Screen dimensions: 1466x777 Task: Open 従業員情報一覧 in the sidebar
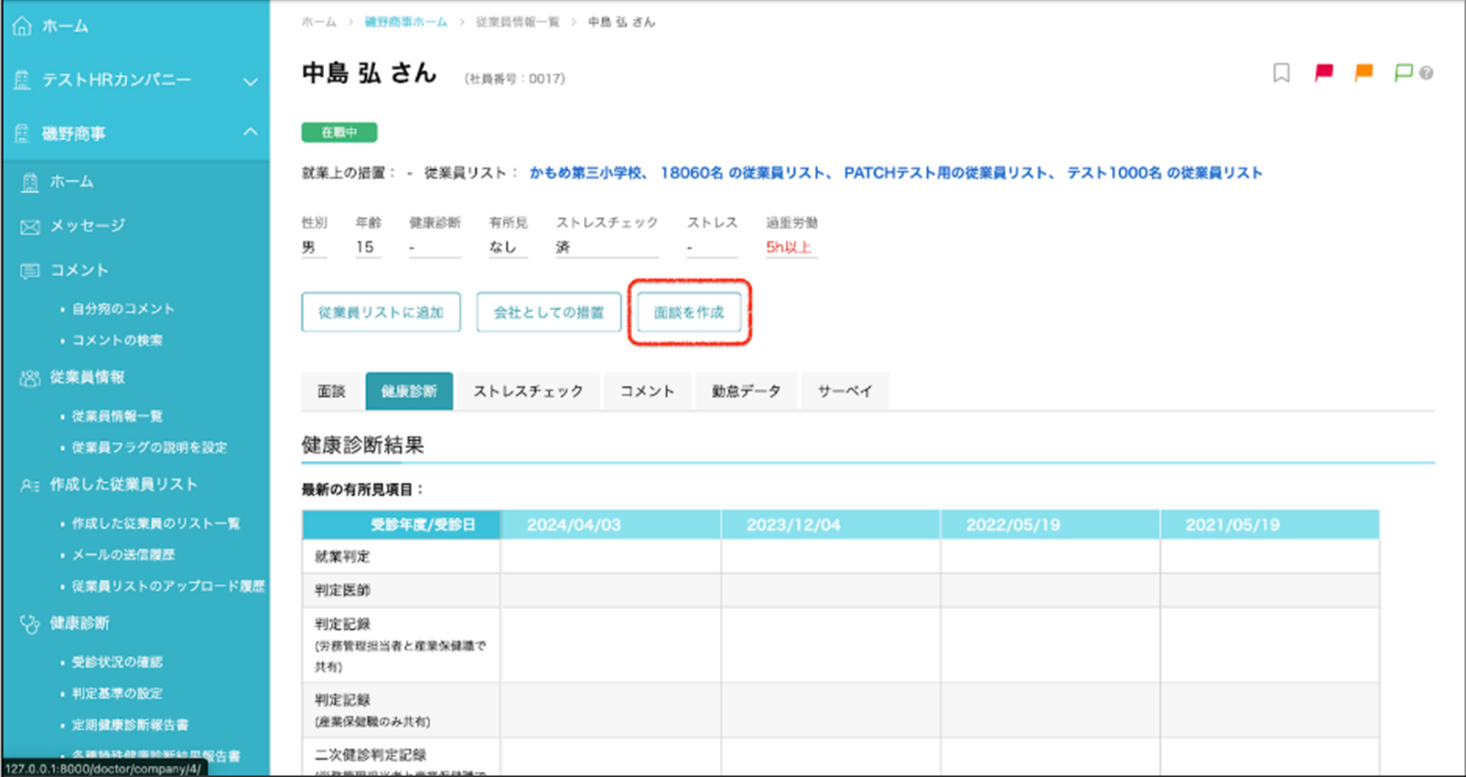pyautogui.click(x=117, y=416)
